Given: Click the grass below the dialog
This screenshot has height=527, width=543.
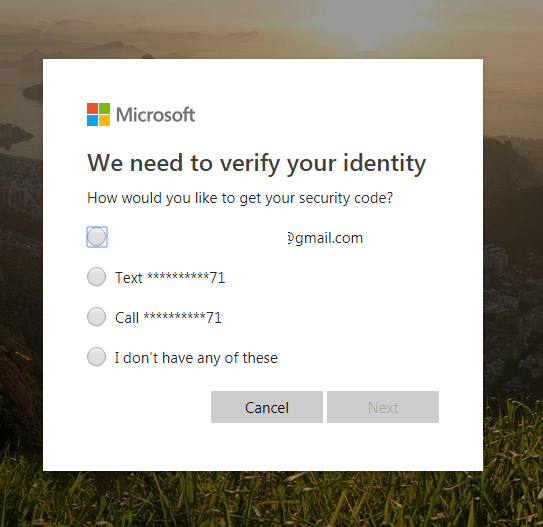Looking at the screenshot, I should tap(272, 499).
